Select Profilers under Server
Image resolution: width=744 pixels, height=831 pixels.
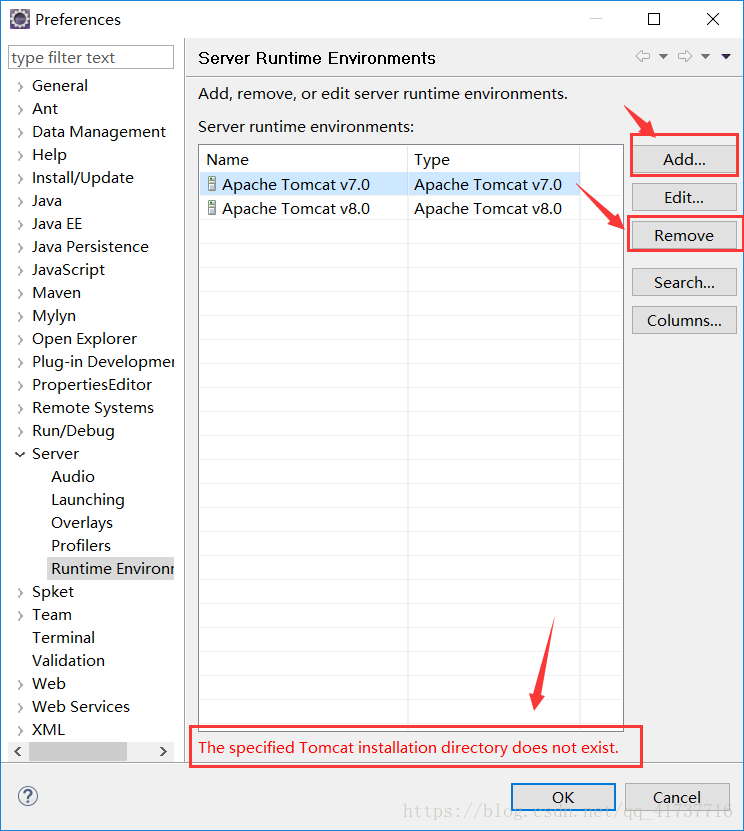tap(81, 545)
